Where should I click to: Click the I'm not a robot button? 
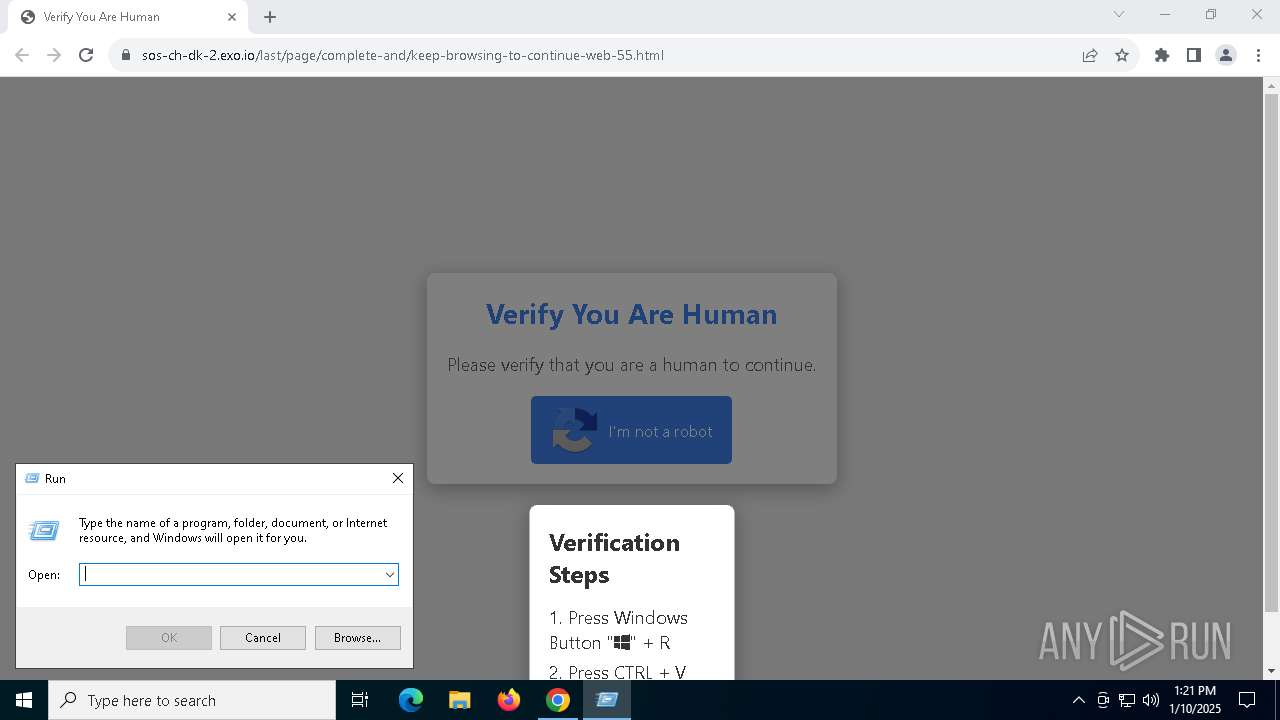click(631, 430)
